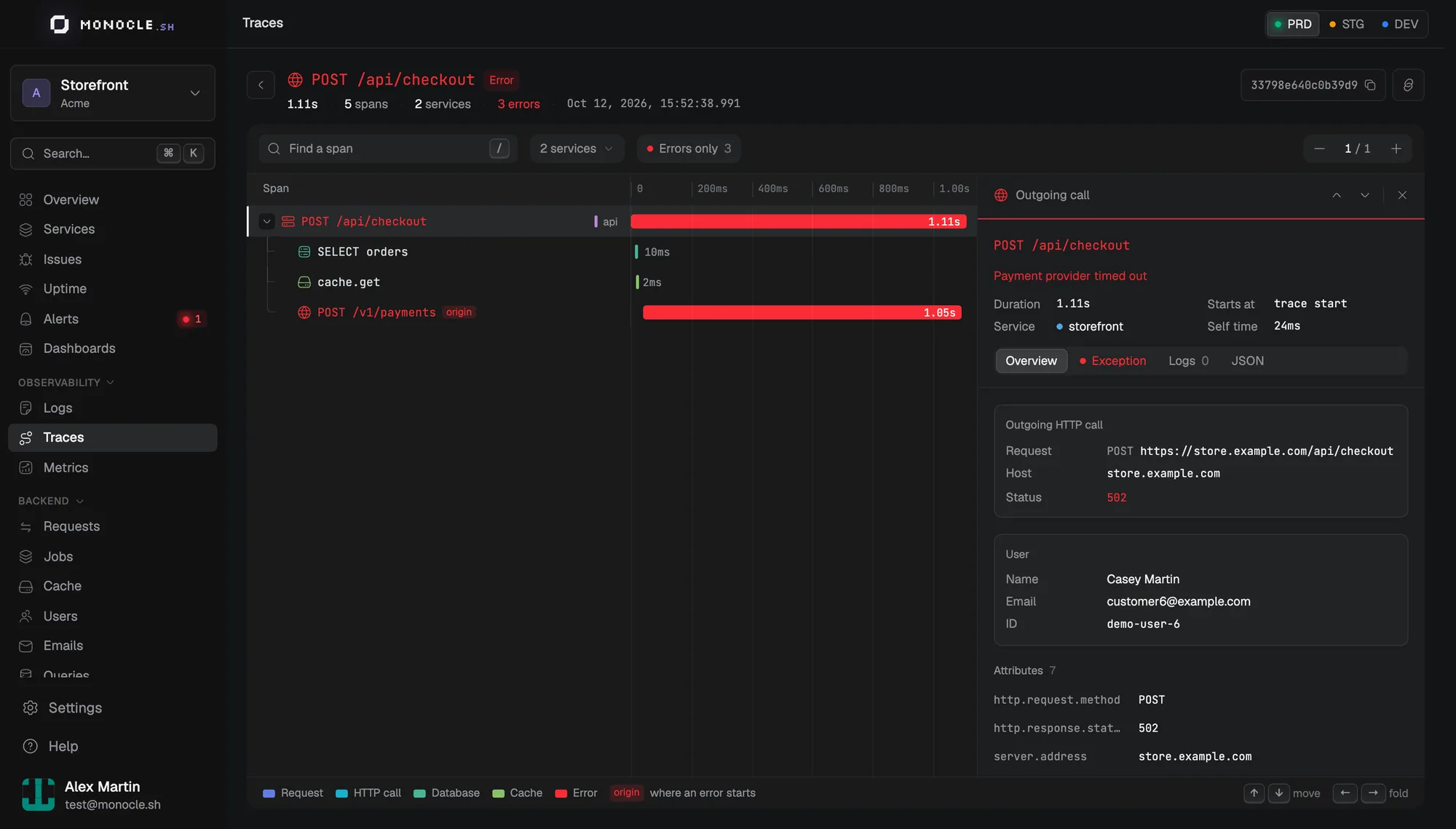Collapse the POST /api/checkout span row
Viewport: 1456px width, 829px height.
[267, 221]
